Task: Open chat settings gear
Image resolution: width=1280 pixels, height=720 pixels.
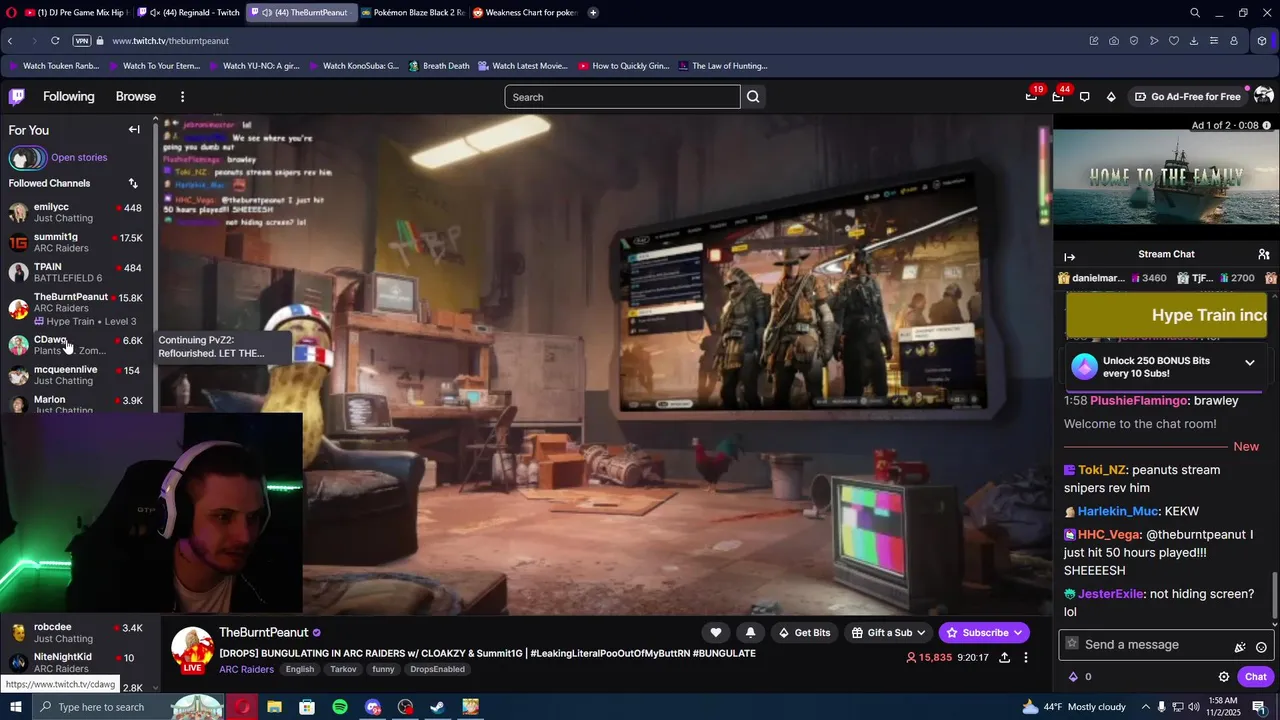Action: (x=1223, y=677)
